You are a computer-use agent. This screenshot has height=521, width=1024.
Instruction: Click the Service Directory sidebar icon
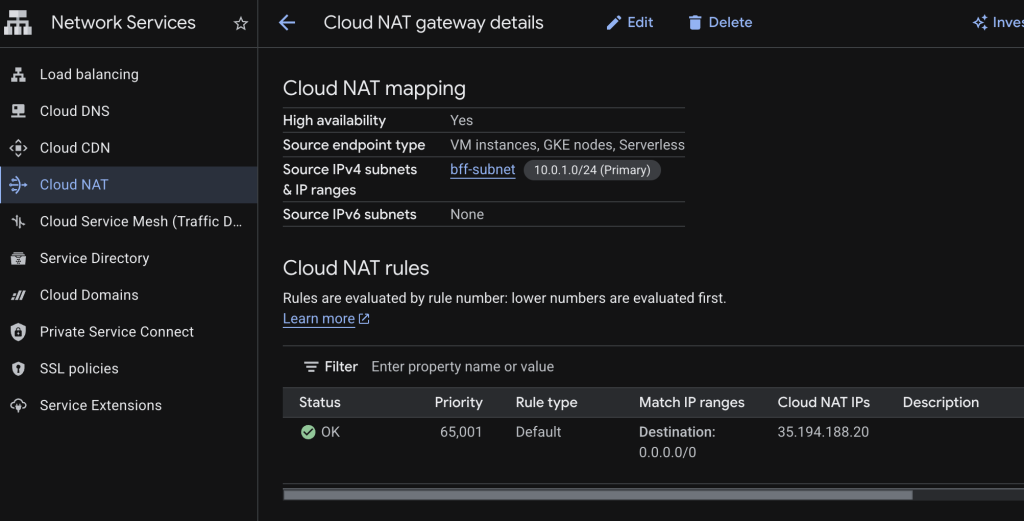(18, 259)
